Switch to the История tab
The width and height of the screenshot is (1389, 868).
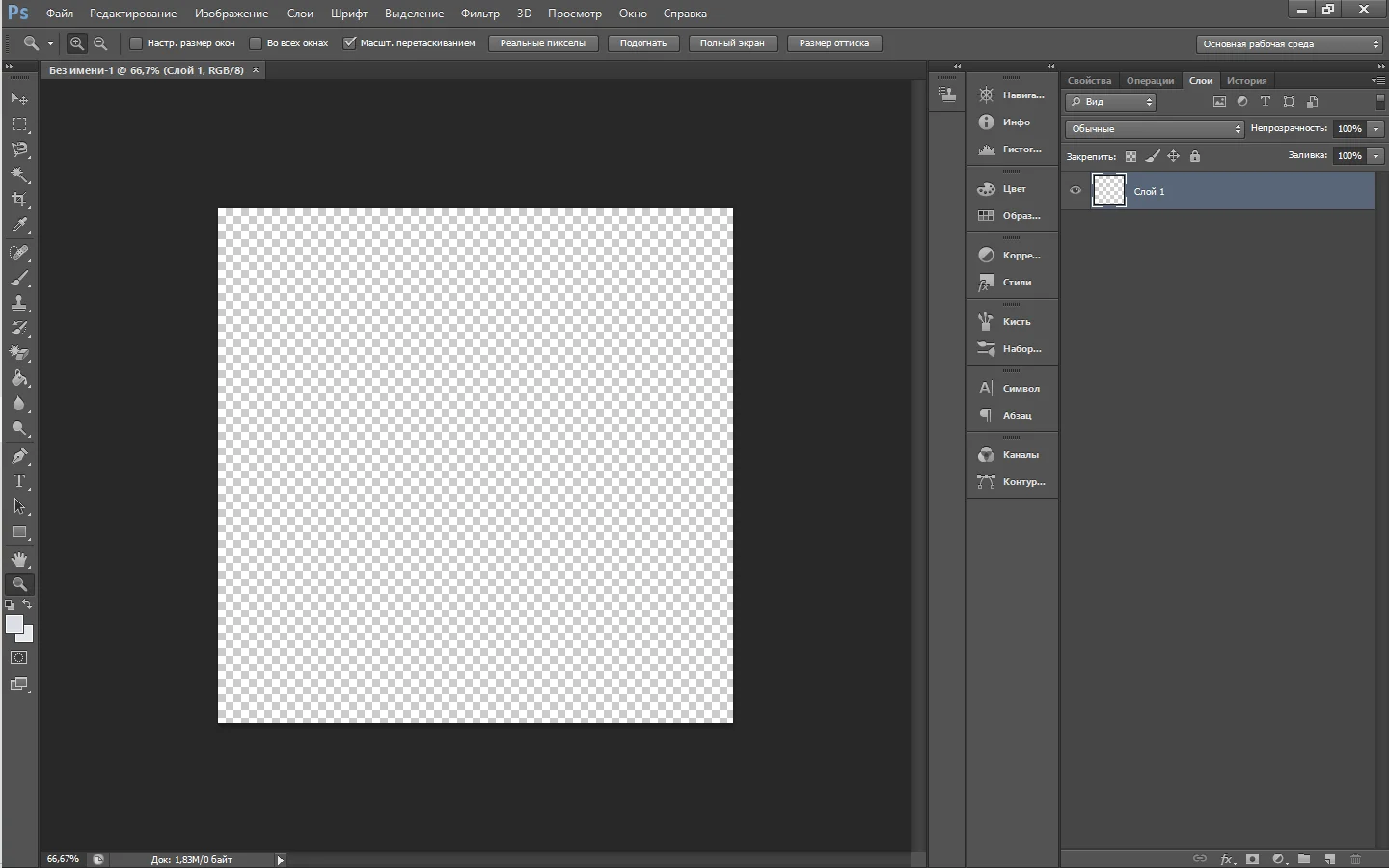pos(1246,81)
